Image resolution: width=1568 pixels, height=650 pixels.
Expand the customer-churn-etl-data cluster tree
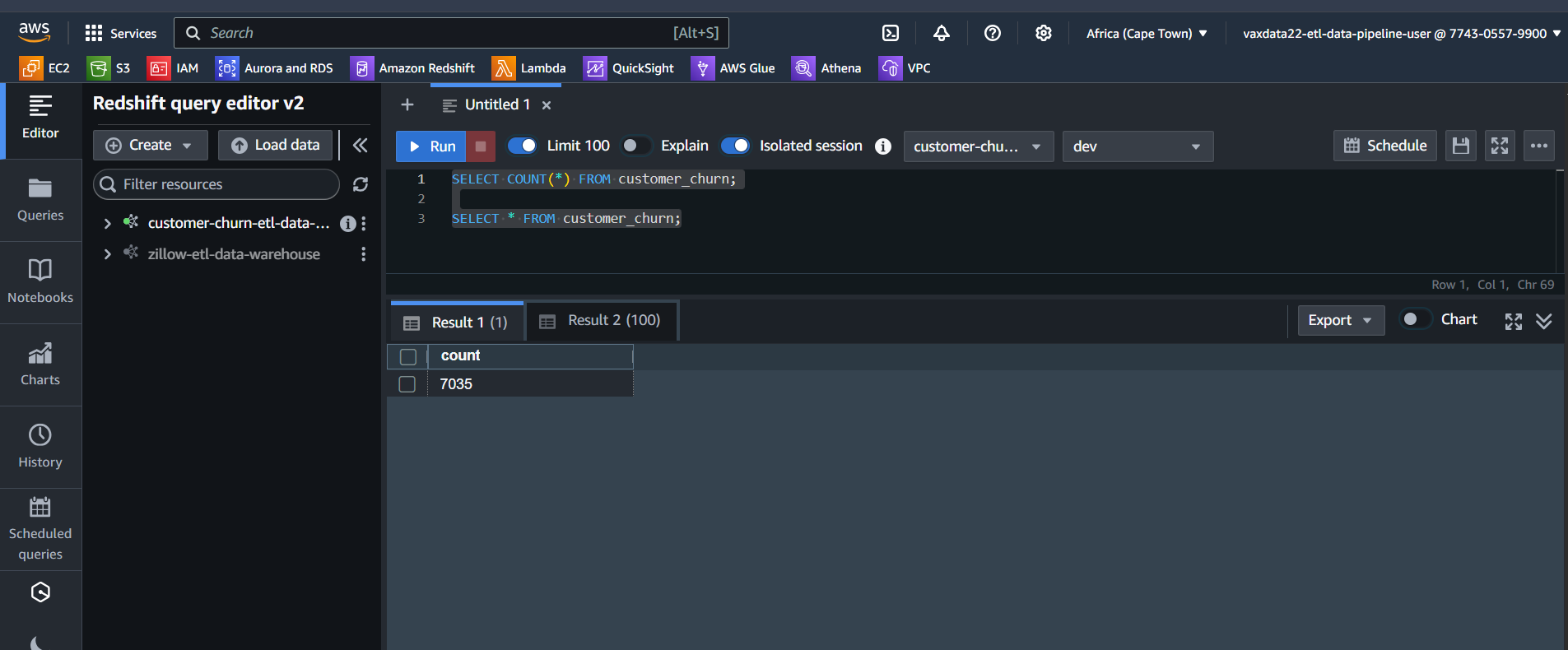click(x=107, y=224)
